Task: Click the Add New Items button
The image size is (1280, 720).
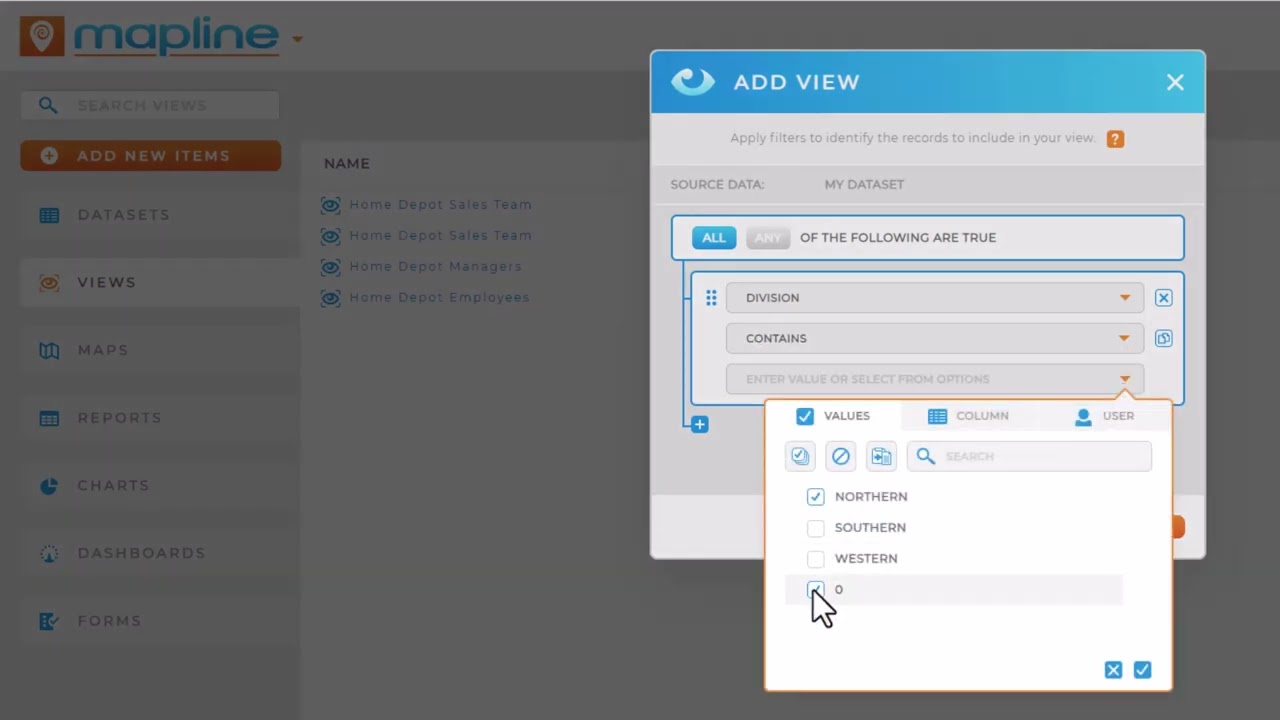Action: [150, 156]
